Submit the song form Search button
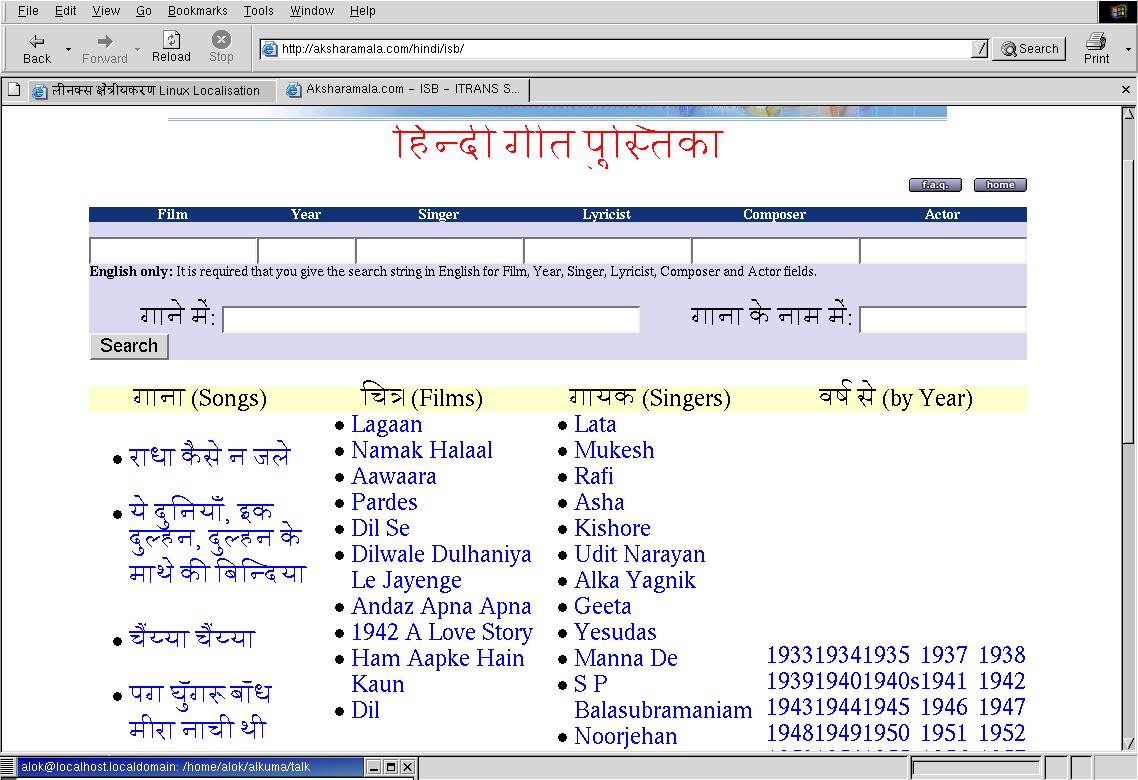 128,346
